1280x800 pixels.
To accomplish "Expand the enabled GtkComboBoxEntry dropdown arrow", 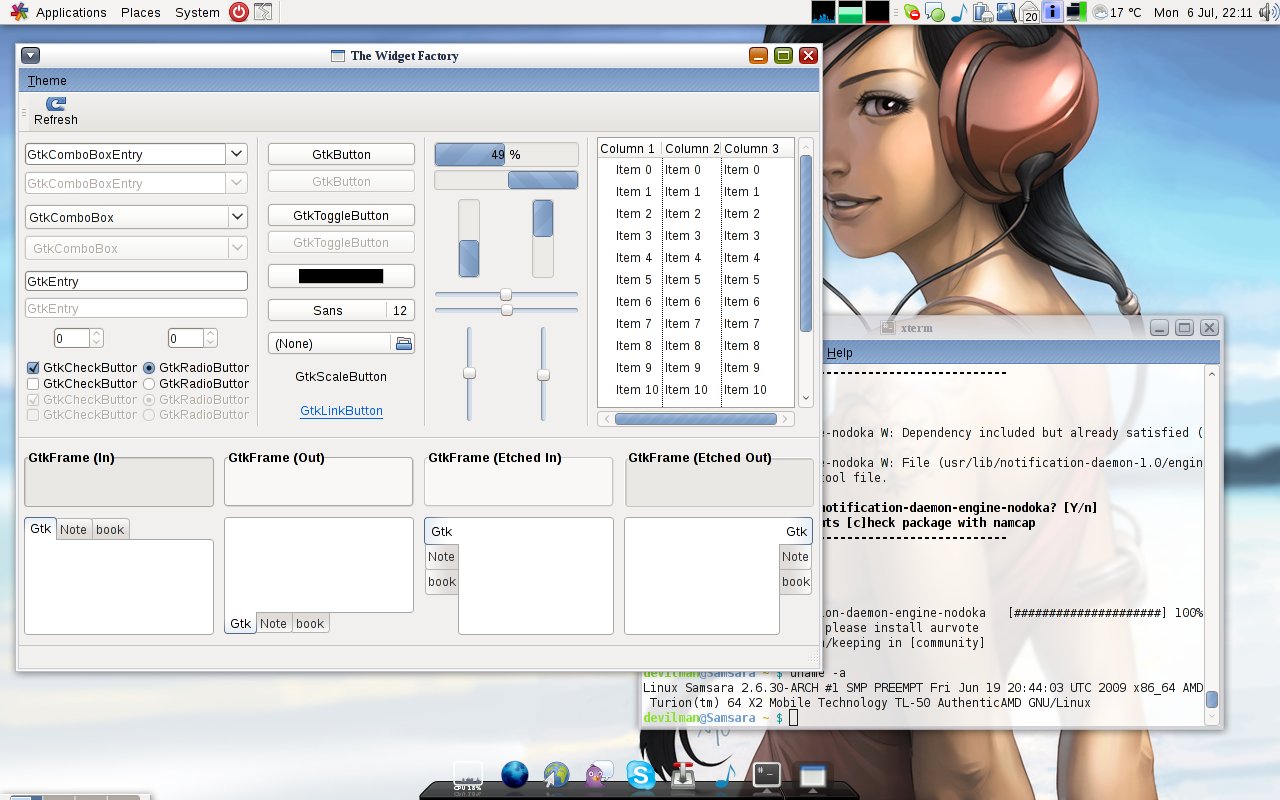I will click(237, 154).
